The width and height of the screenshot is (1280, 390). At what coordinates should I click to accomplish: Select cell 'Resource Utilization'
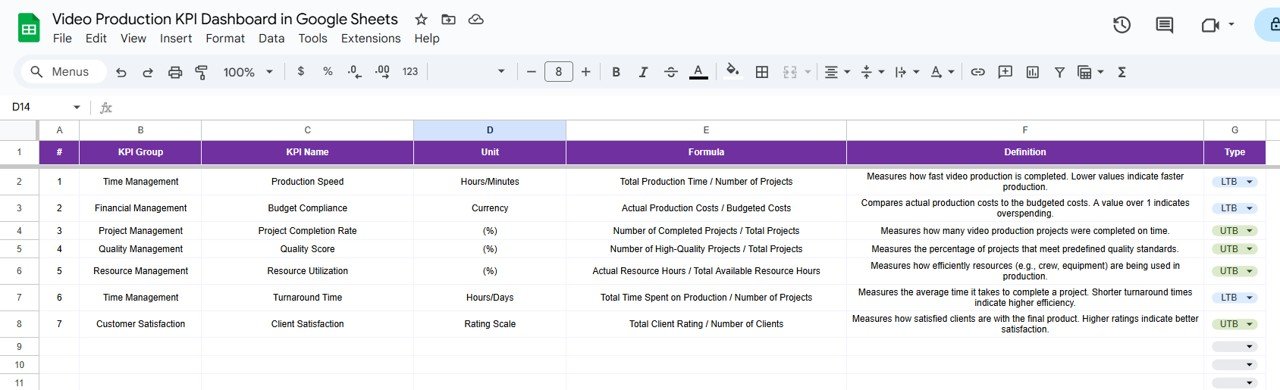click(x=307, y=271)
